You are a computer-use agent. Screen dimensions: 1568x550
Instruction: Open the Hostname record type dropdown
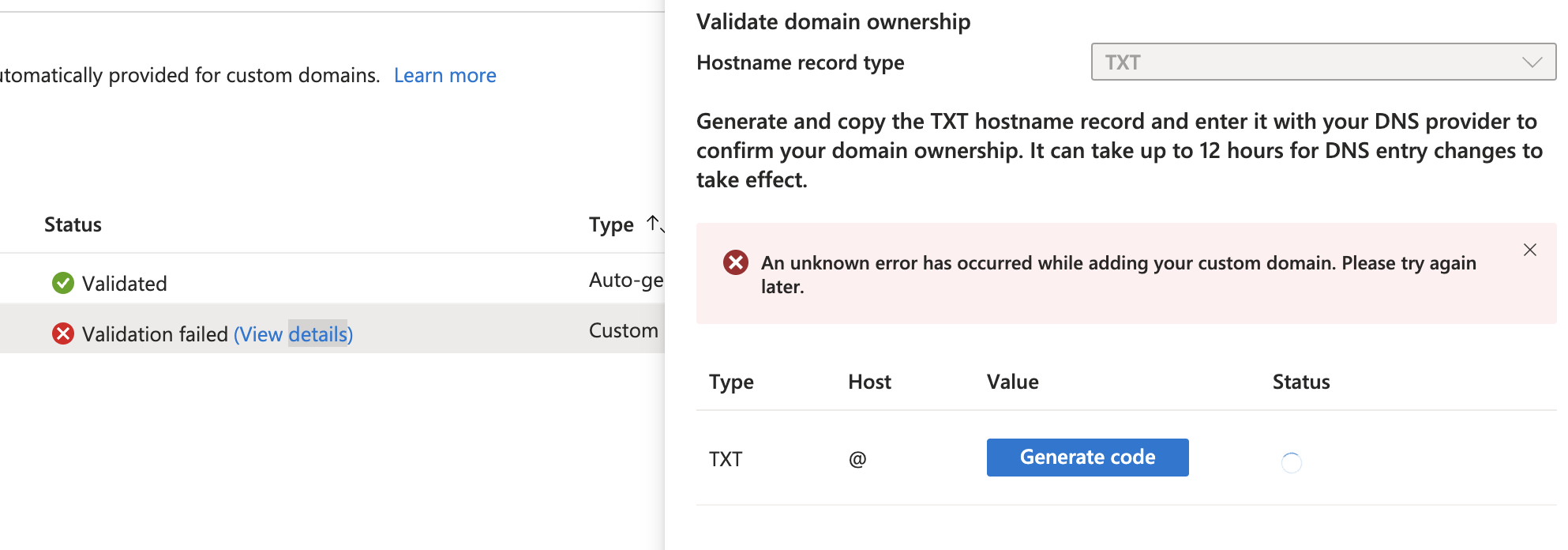(1322, 62)
